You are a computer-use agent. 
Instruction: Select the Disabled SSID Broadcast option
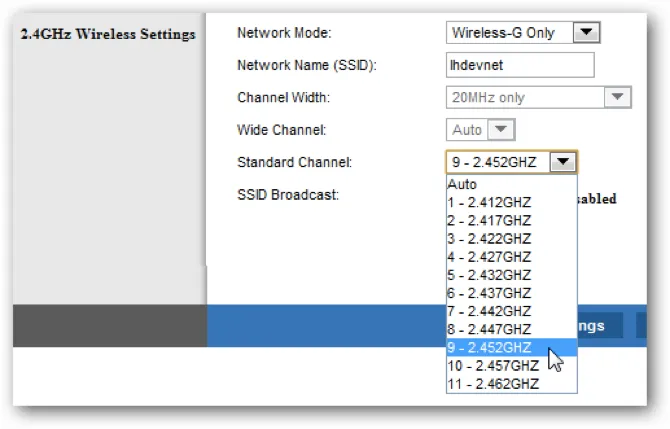coord(597,199)
